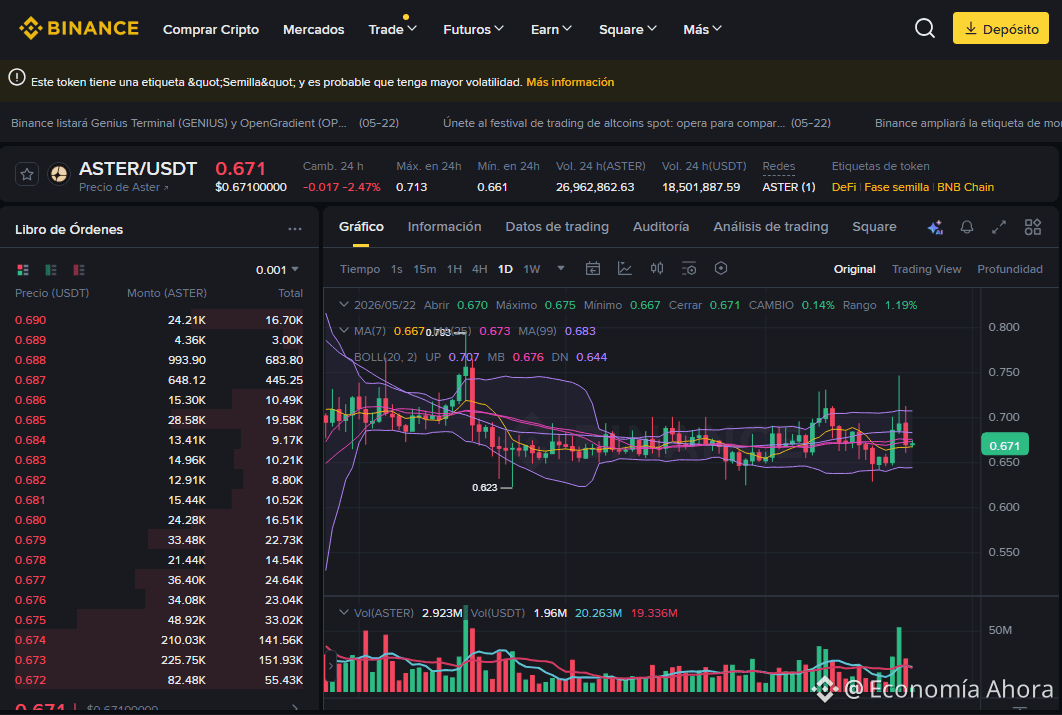Click the Depósito button
Viewport: 1062px width, 715px height.
(x=1000, y=28)
